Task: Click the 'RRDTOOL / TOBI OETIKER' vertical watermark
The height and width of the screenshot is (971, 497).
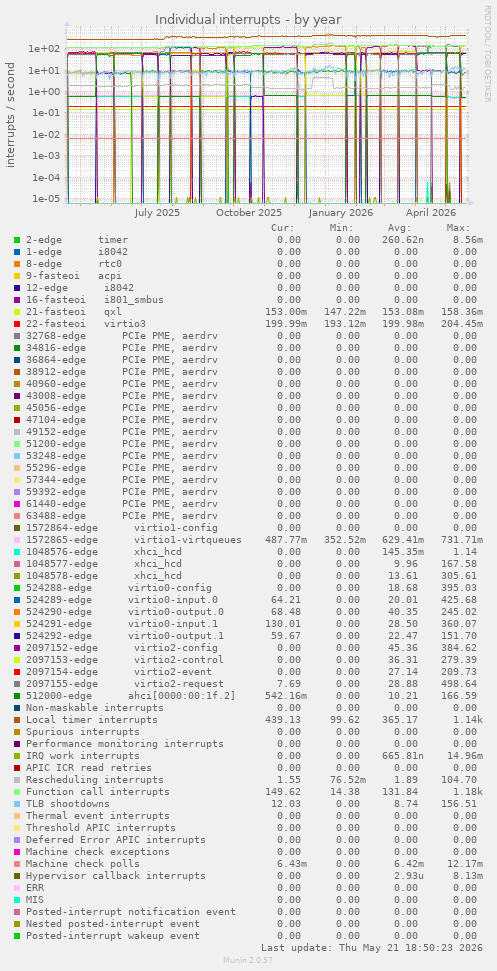Action: pos(487,53)
